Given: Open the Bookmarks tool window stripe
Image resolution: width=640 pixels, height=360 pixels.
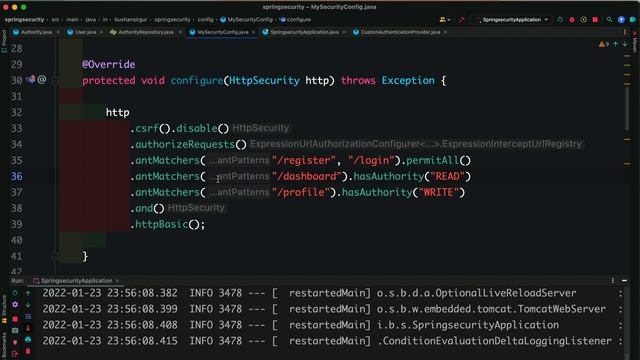Looking at the screenshot, I should click(x=4, y=345).
